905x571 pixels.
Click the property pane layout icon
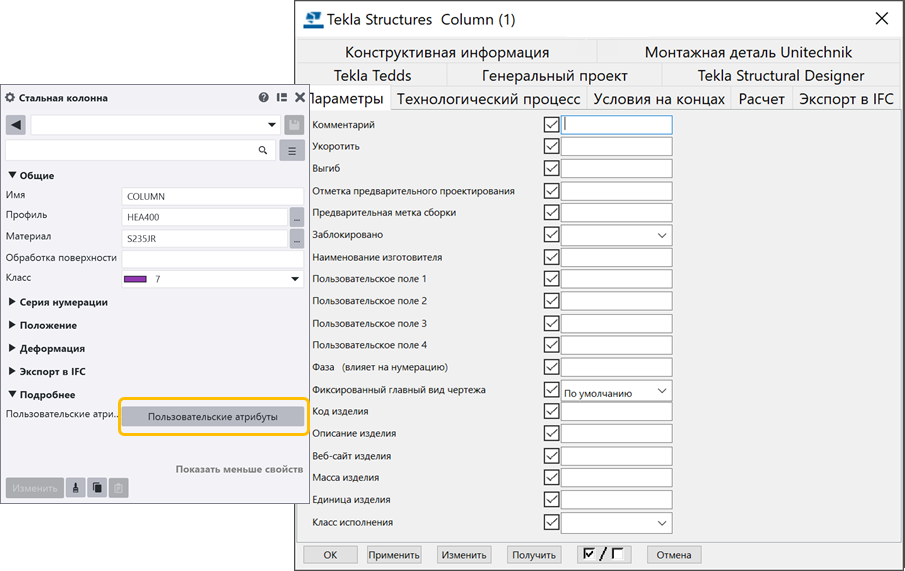(x=281, y=98)
